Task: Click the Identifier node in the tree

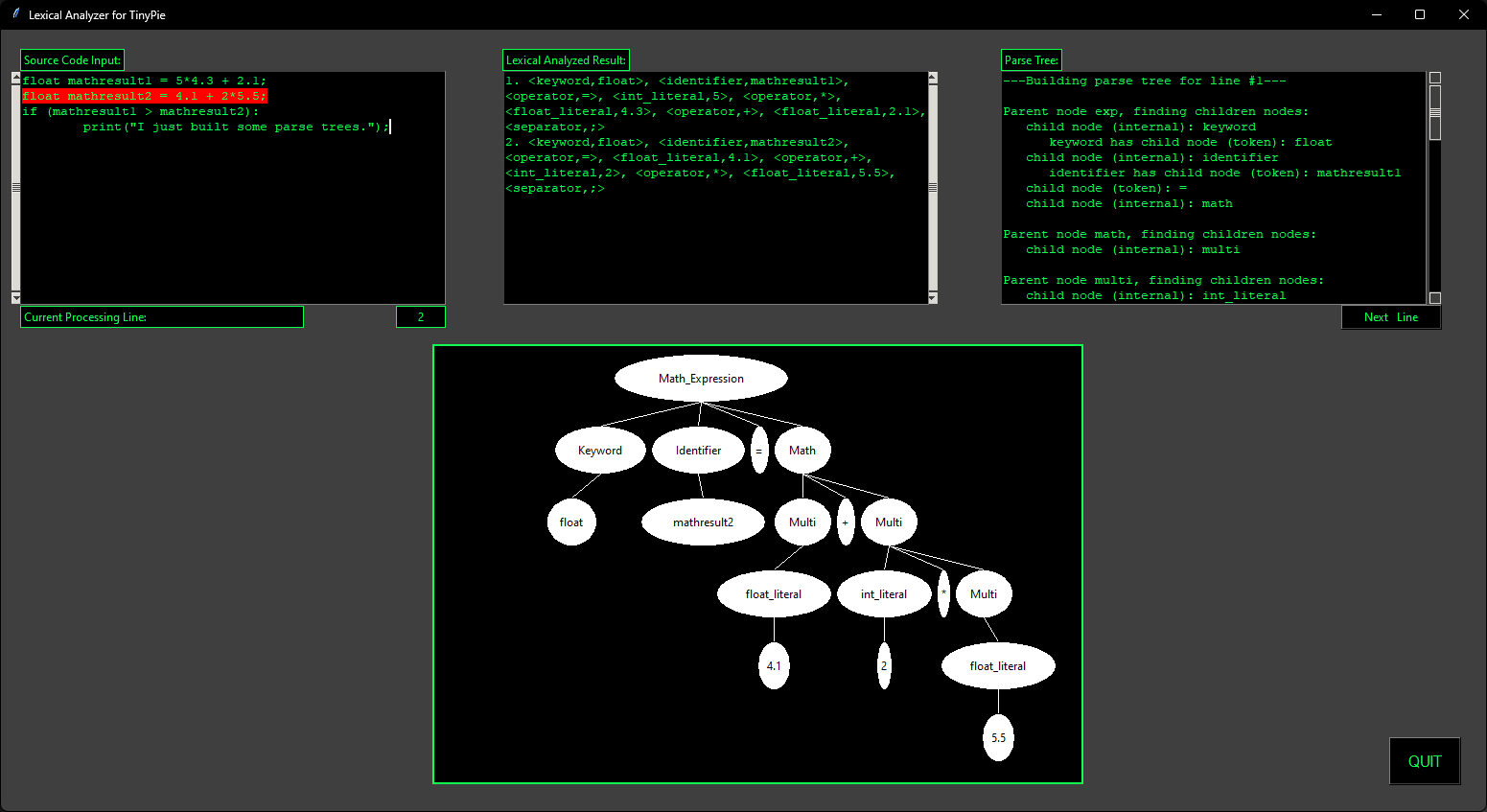Action: pos(698,451)
